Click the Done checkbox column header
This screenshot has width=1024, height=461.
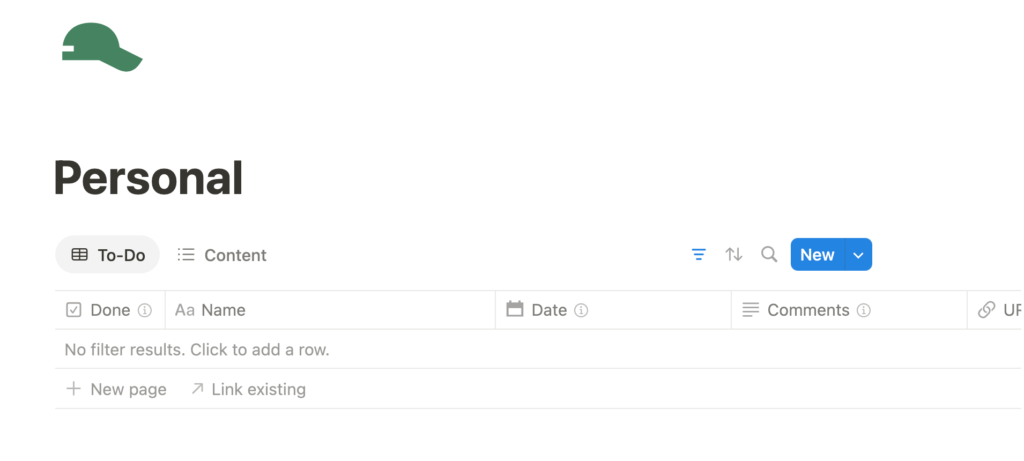point(98,310)
